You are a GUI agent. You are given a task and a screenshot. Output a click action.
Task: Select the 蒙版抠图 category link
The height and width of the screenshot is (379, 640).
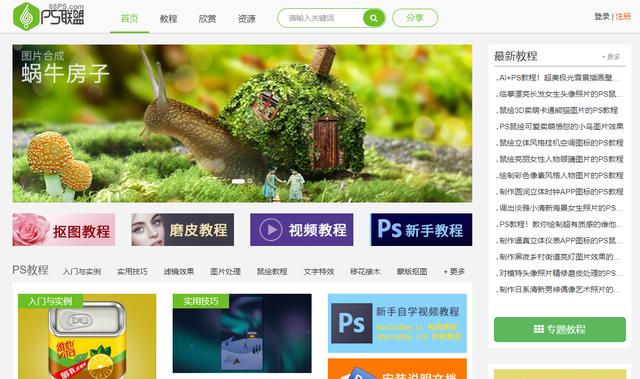[412, 271]
